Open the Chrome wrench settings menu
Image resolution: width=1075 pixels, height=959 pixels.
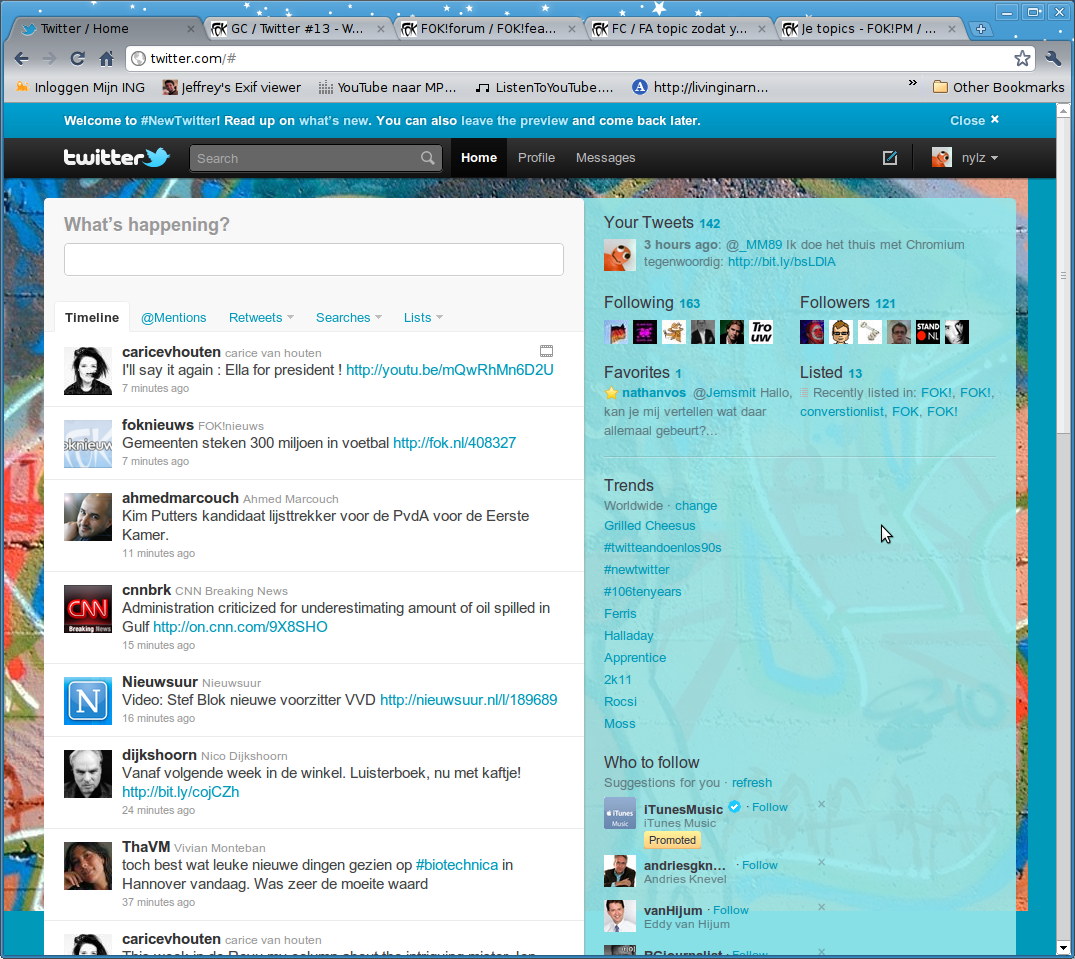1053,59
